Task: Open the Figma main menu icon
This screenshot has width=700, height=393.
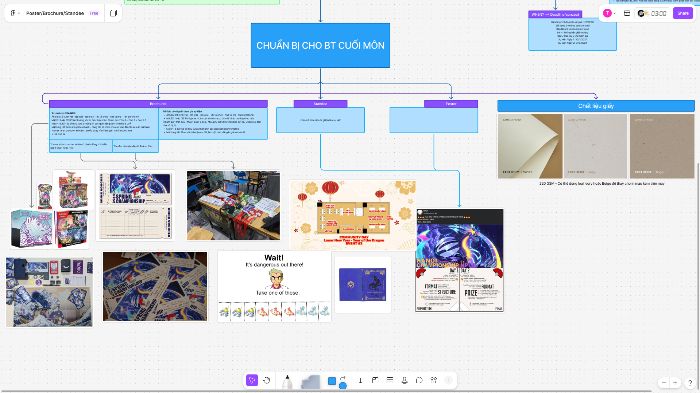Action: (13, 13)
